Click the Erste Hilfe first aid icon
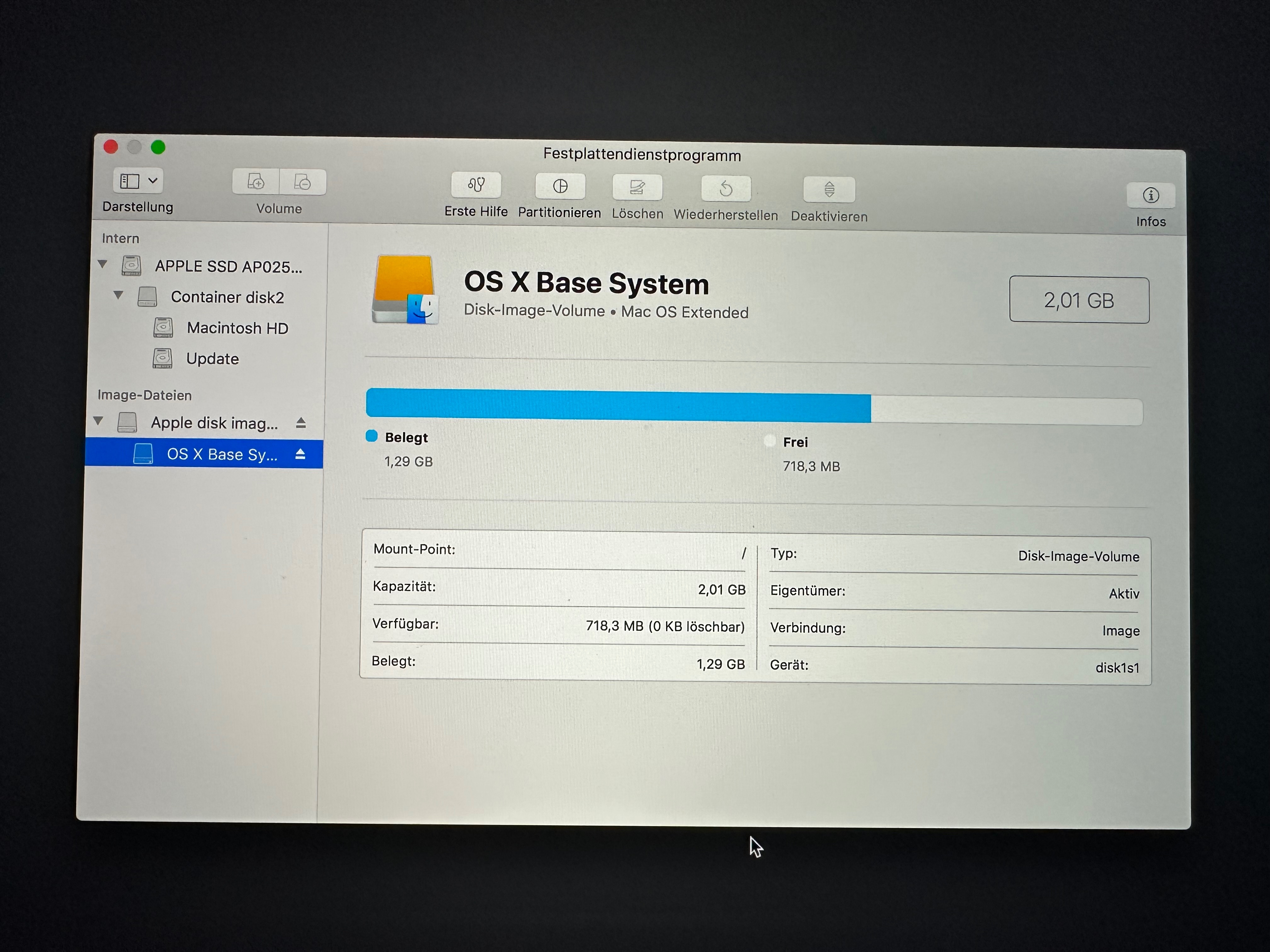The height and width of the screenshot is (952, 1270). point(476,185)
